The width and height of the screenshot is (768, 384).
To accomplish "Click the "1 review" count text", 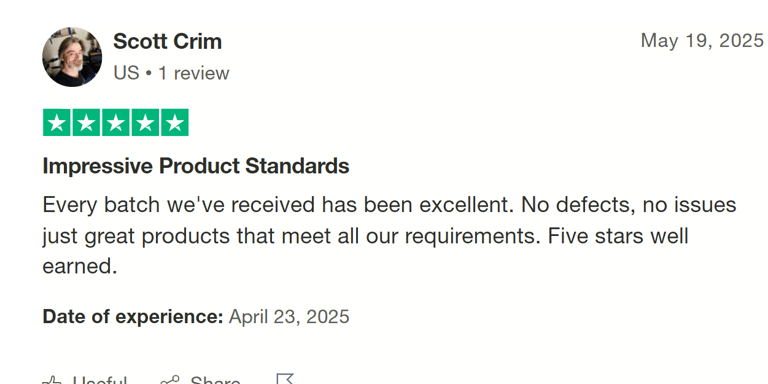I will (x=193, y=73).
